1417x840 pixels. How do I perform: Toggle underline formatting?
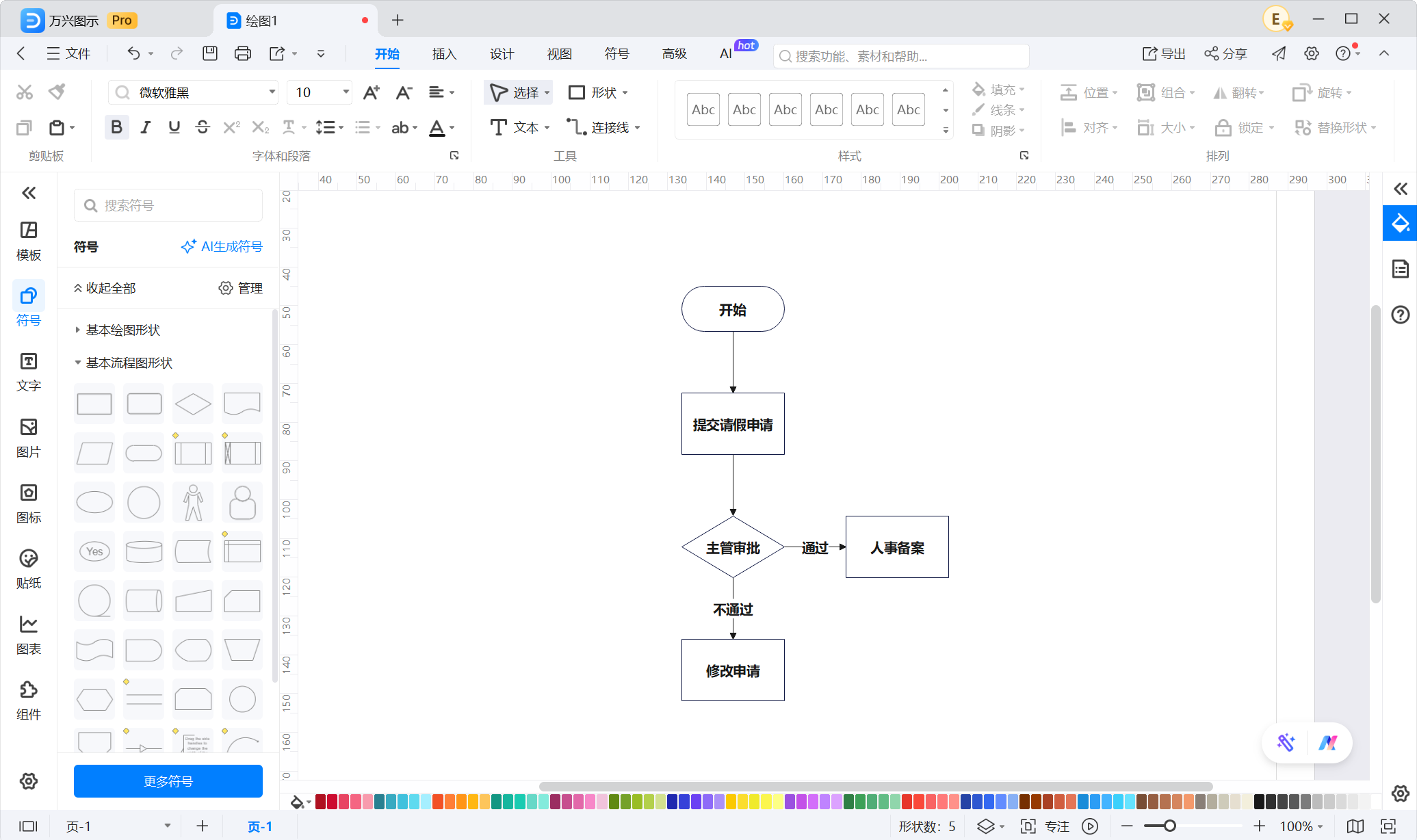click(174, 127)
